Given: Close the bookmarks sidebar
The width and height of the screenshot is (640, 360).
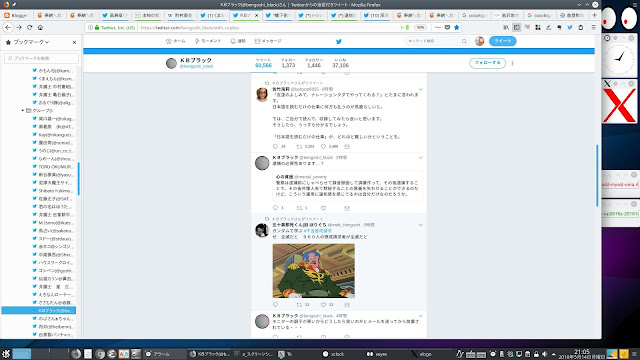Looking at the screenshot, I should [x=74, y=42].
